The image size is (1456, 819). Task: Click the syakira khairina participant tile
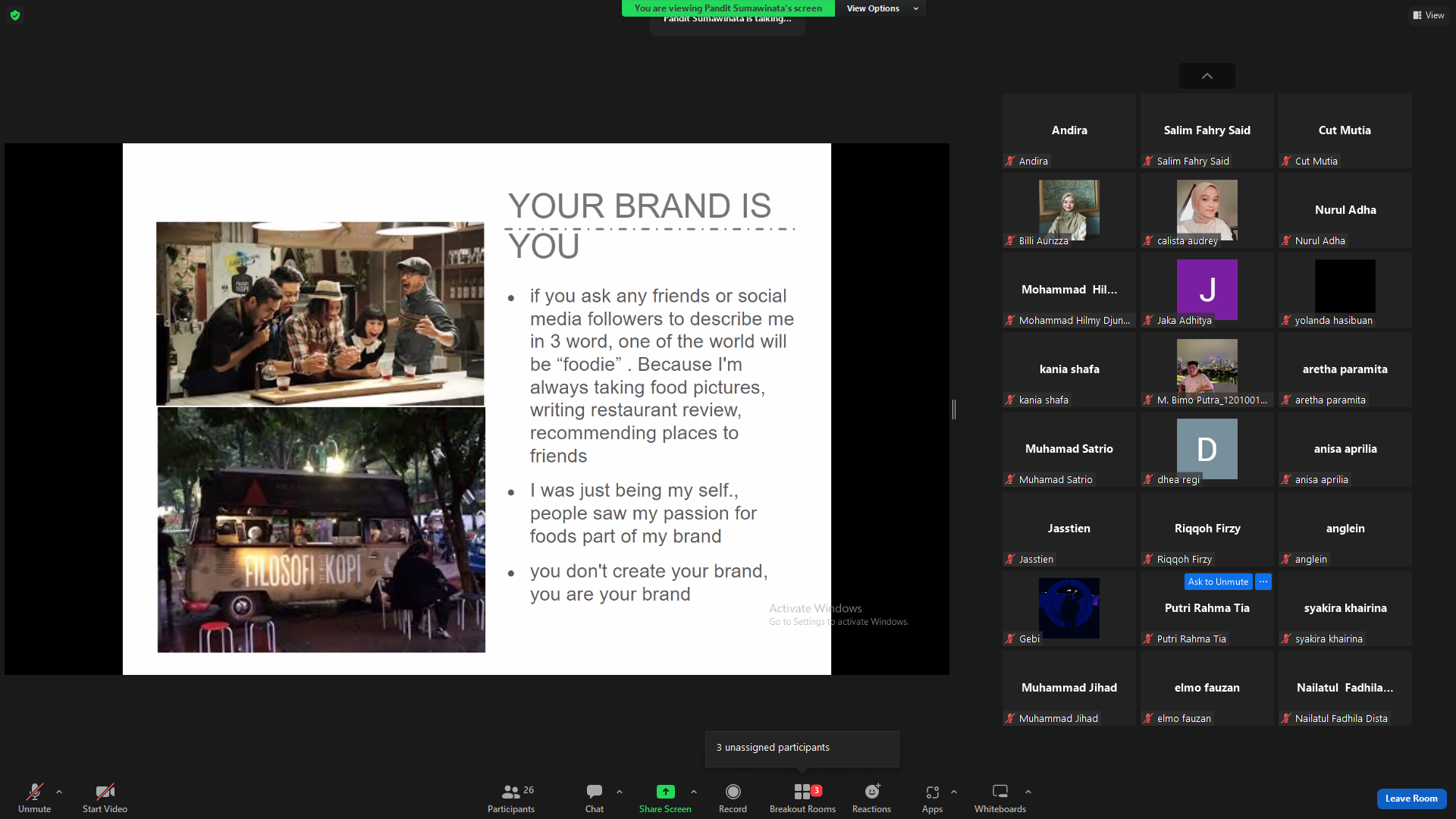(1345, 609)
